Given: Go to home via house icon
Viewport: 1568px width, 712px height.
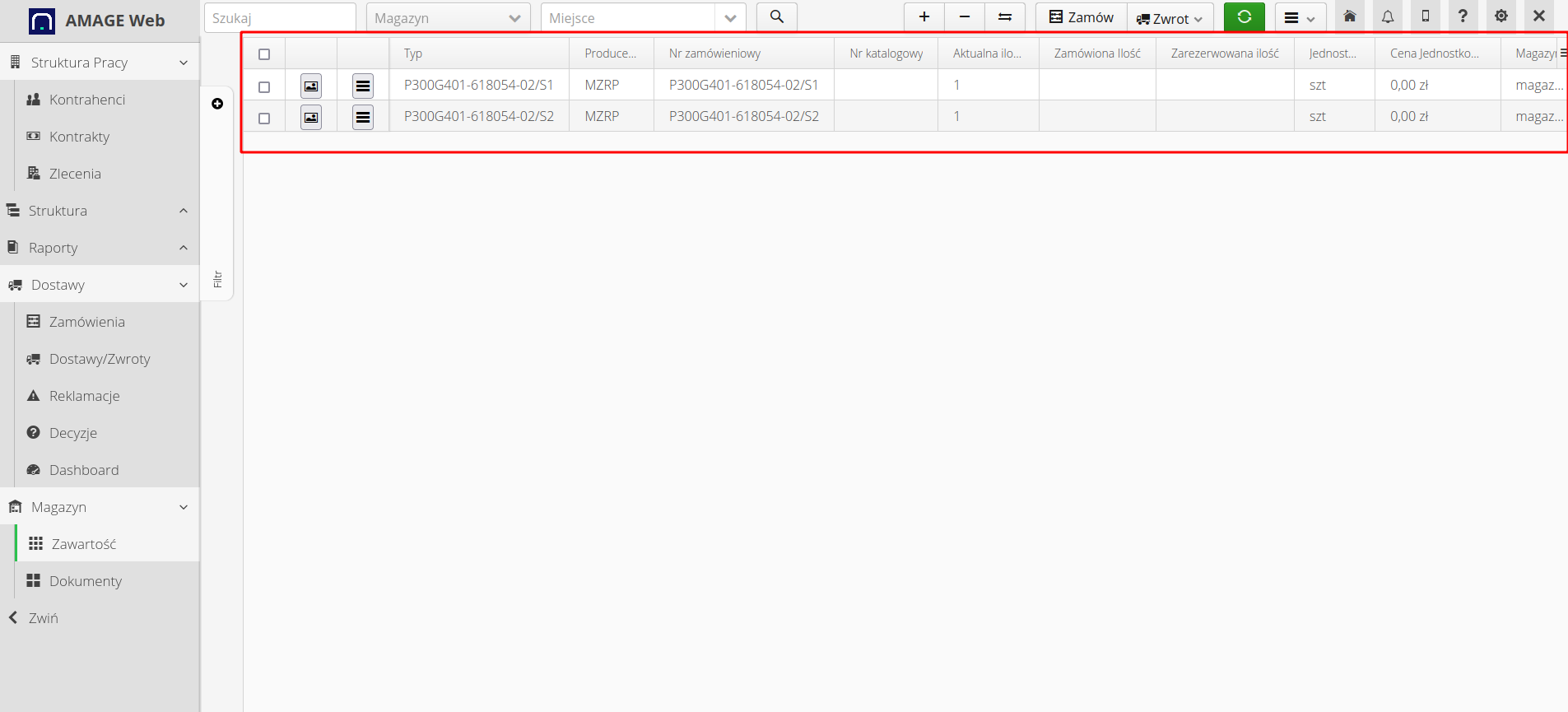Looking at the screenshot, I should coord(1350,17).
